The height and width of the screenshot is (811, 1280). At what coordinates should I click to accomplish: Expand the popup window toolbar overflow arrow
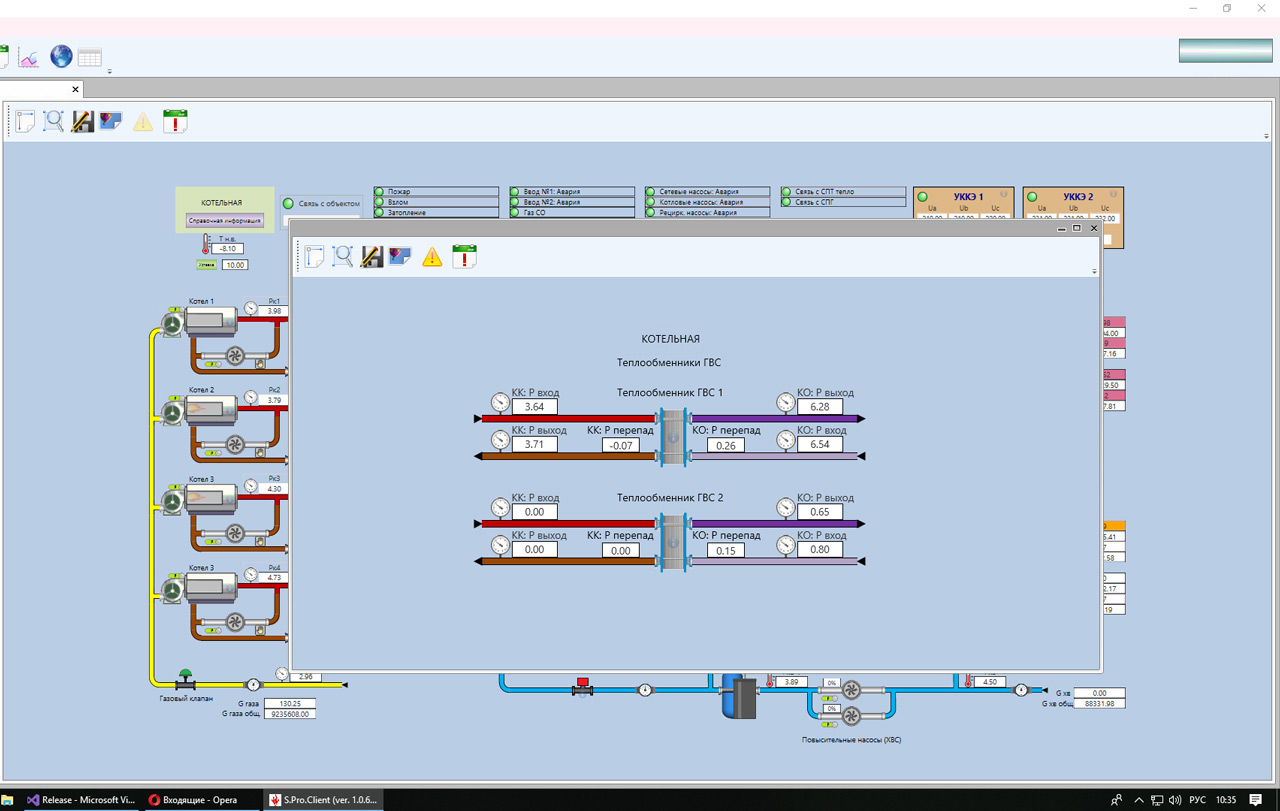[x=1094, y=271]
